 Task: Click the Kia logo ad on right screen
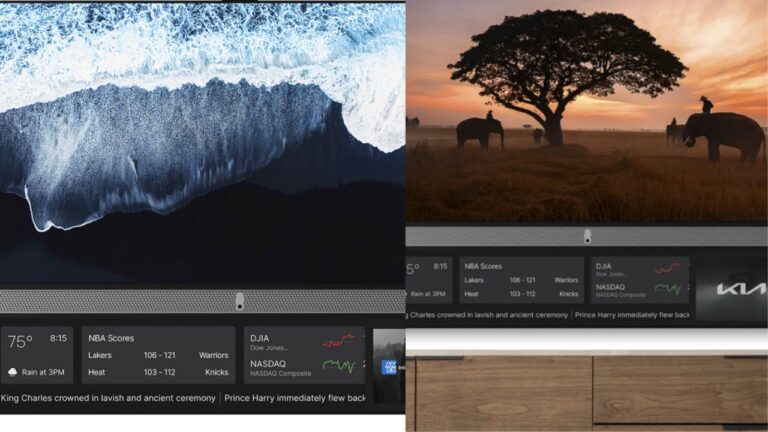pos(731,288)
